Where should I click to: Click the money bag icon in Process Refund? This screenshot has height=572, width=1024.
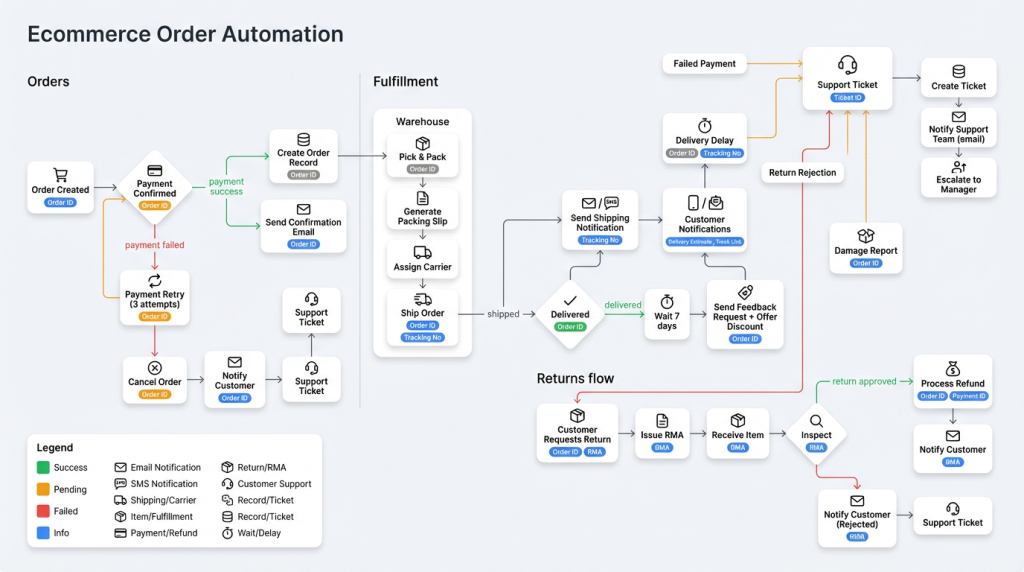tap(953, 368)
